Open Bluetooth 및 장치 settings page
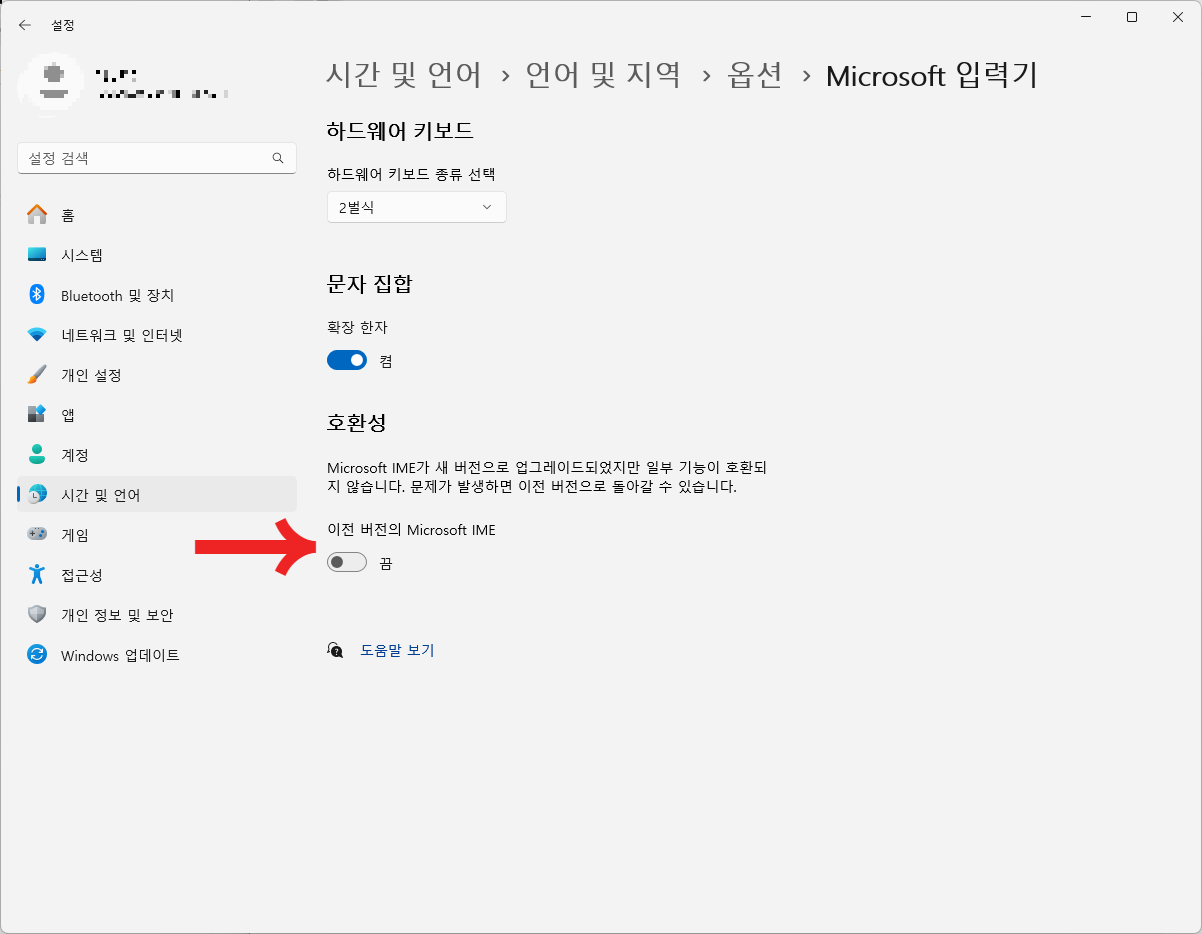The width and height of the screenshot is (1202, 934). point(157,295)
